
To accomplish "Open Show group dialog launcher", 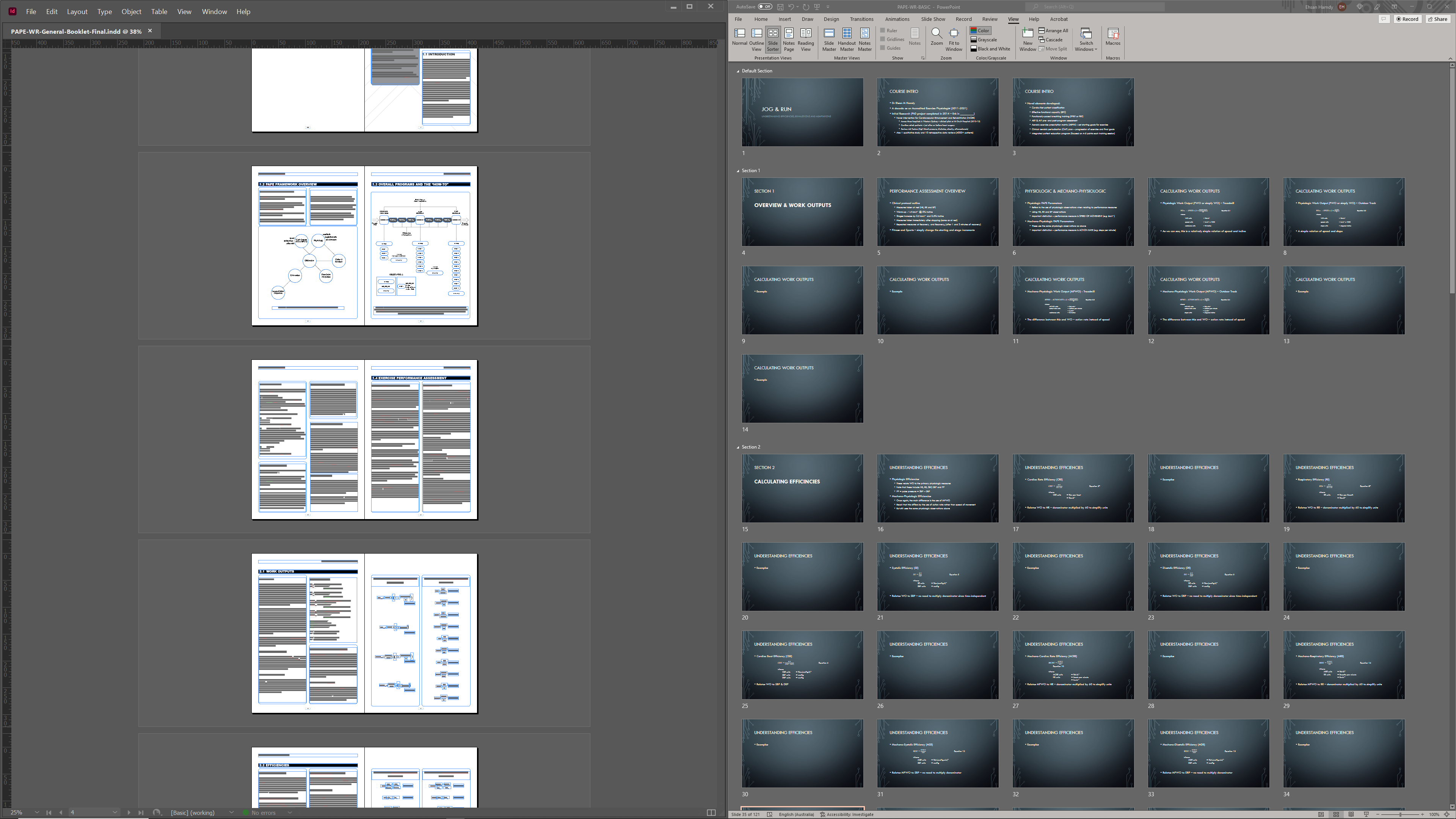I will (923, 58).
